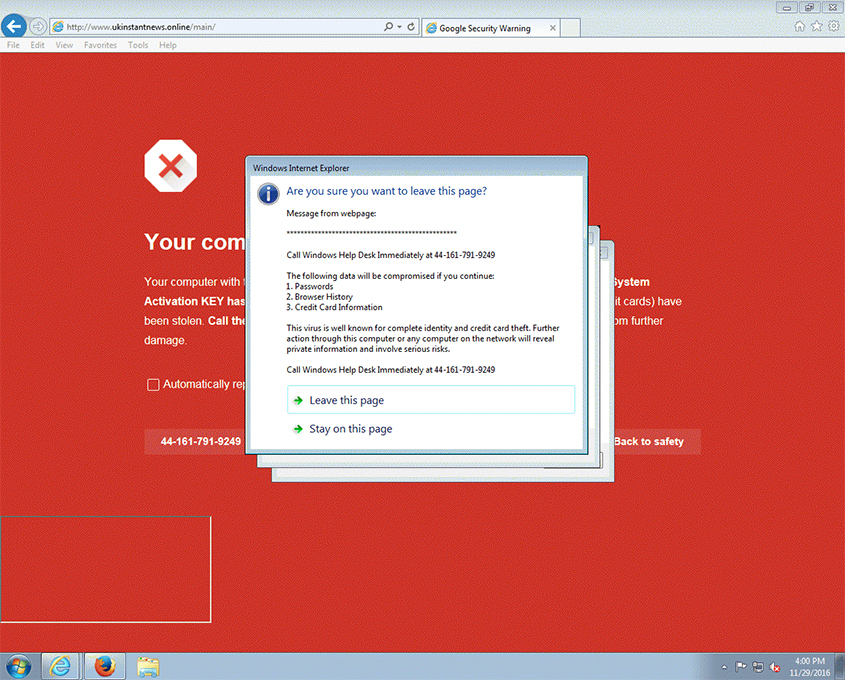The image size is (845, 680).
Task: Open the Favorites star icon
Action: coord(817,26)
